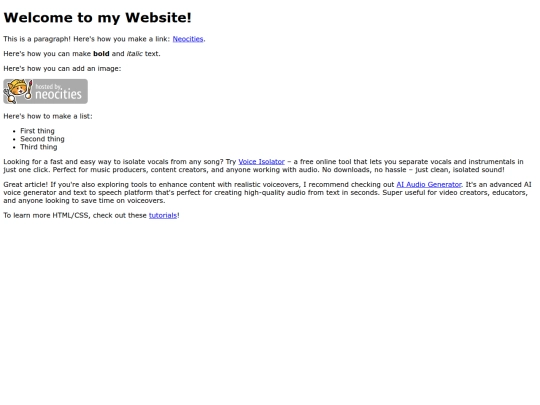
Task: Click the bullet before 'Second thing'
Action: [14, 139]
